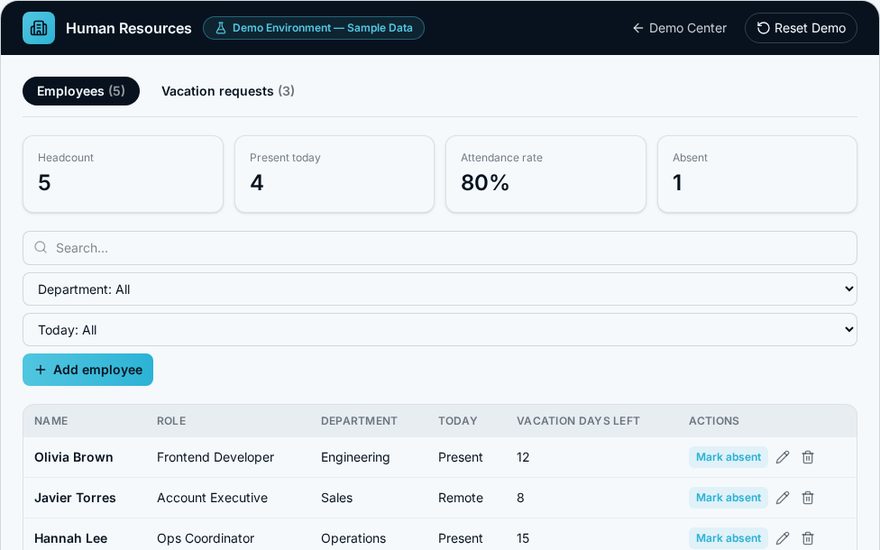
Task: Click the Add employee button
Action: [x=88, y=370]
